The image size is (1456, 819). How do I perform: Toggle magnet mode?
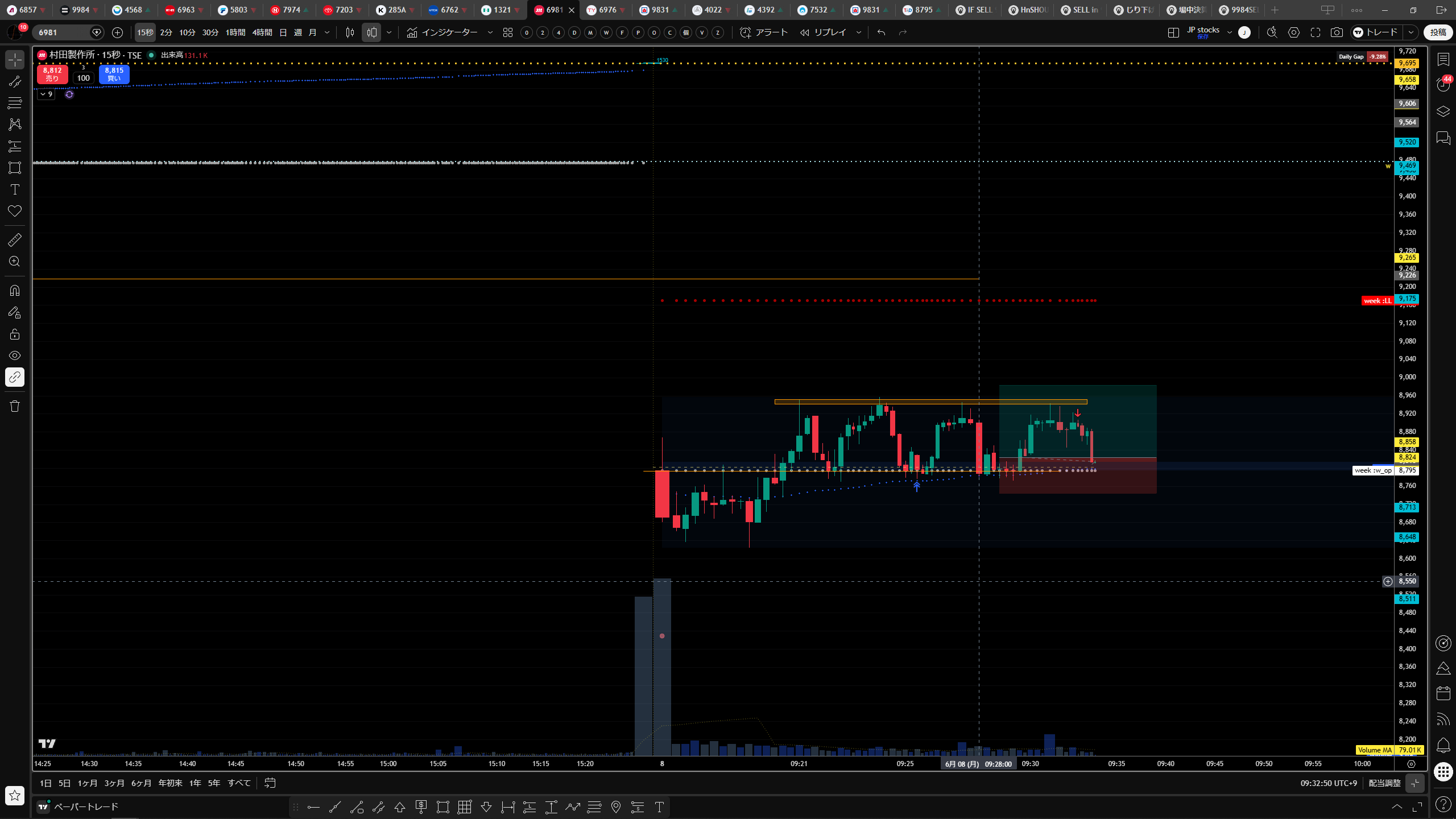coord(15,291)
